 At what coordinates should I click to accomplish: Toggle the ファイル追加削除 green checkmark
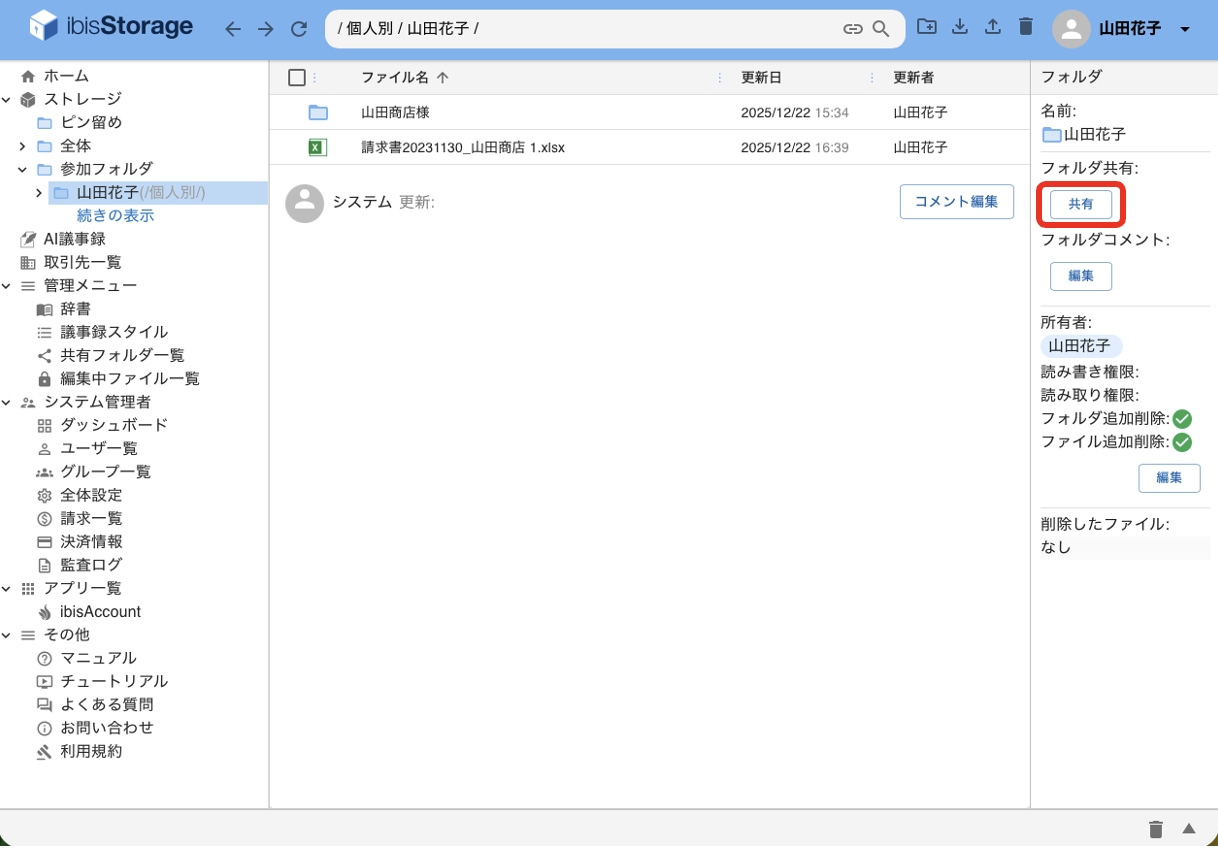1182,441
